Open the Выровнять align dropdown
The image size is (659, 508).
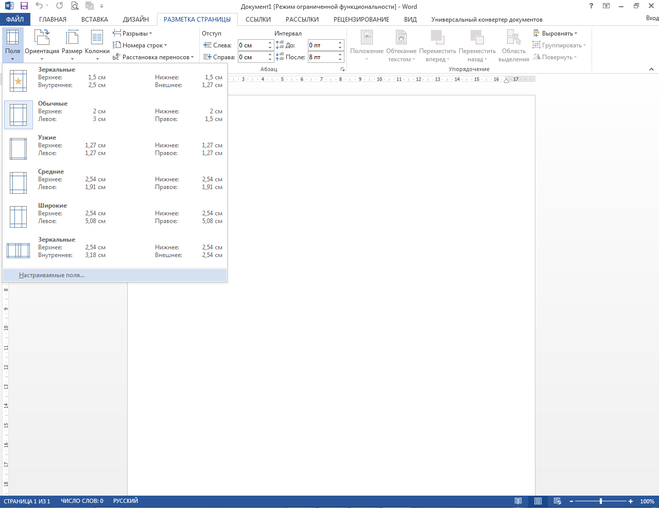(555, 33)
